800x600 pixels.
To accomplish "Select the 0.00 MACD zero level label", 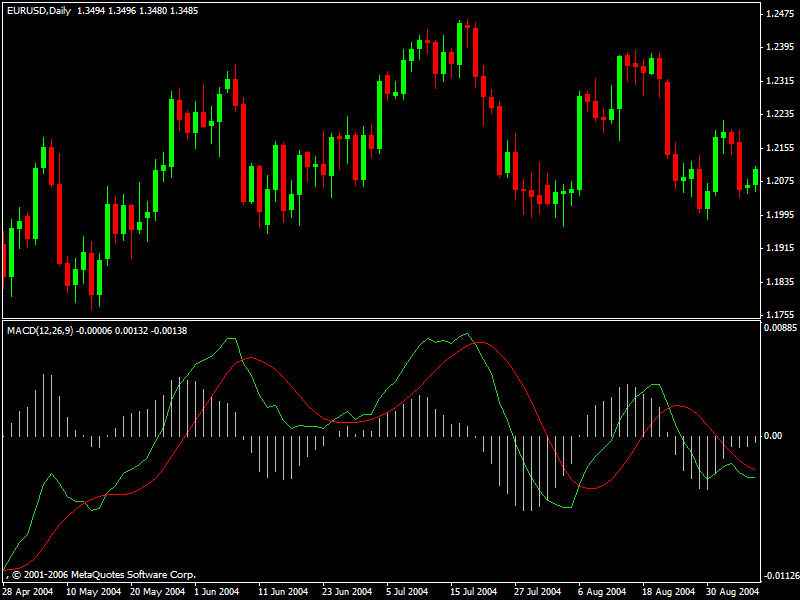I will tap(773, 436).
